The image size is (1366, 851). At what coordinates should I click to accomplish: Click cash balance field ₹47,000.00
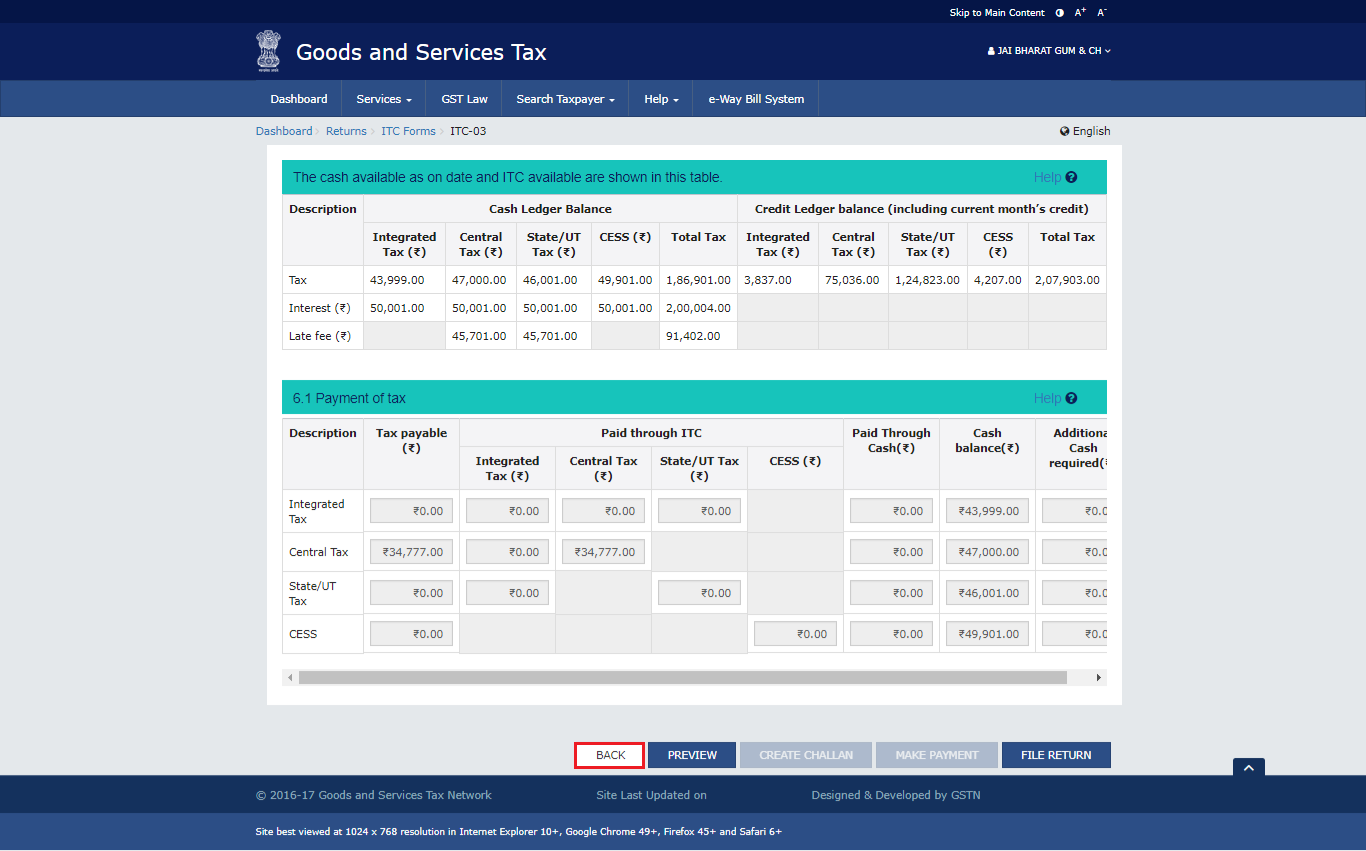[987, 552]
